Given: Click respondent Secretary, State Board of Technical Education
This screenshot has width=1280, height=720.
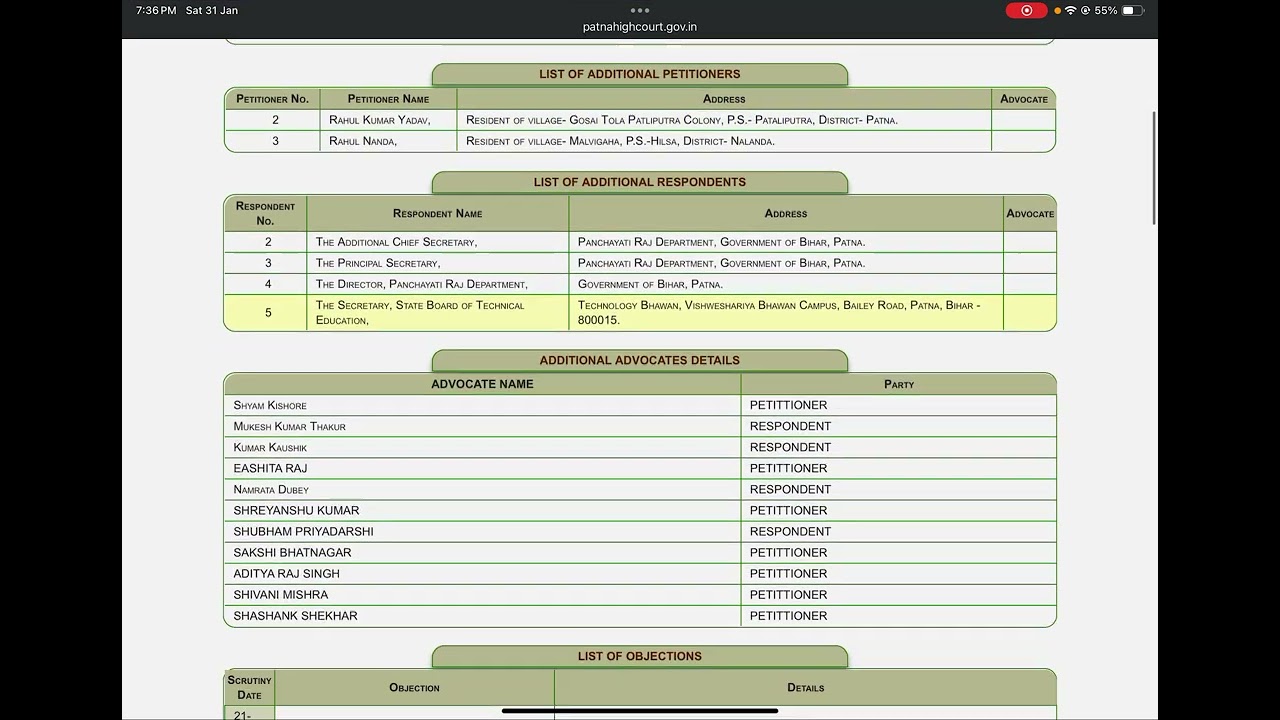Looking at the screenshot, I should [420, 312].
